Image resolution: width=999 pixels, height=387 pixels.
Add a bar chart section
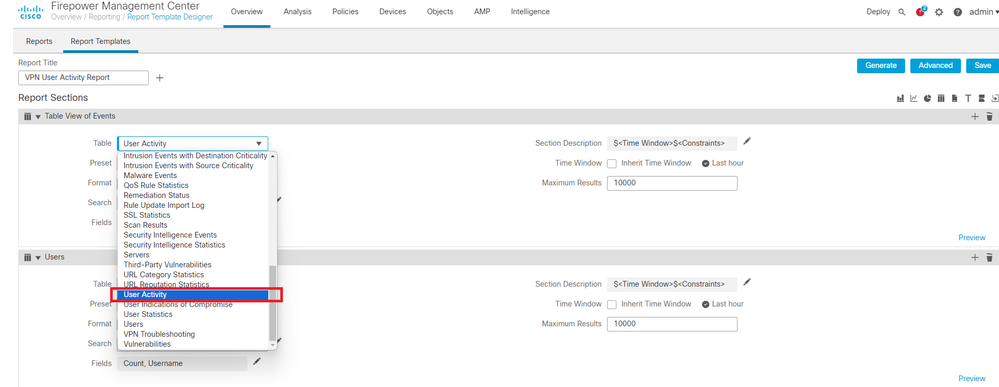tap(900, 99)
